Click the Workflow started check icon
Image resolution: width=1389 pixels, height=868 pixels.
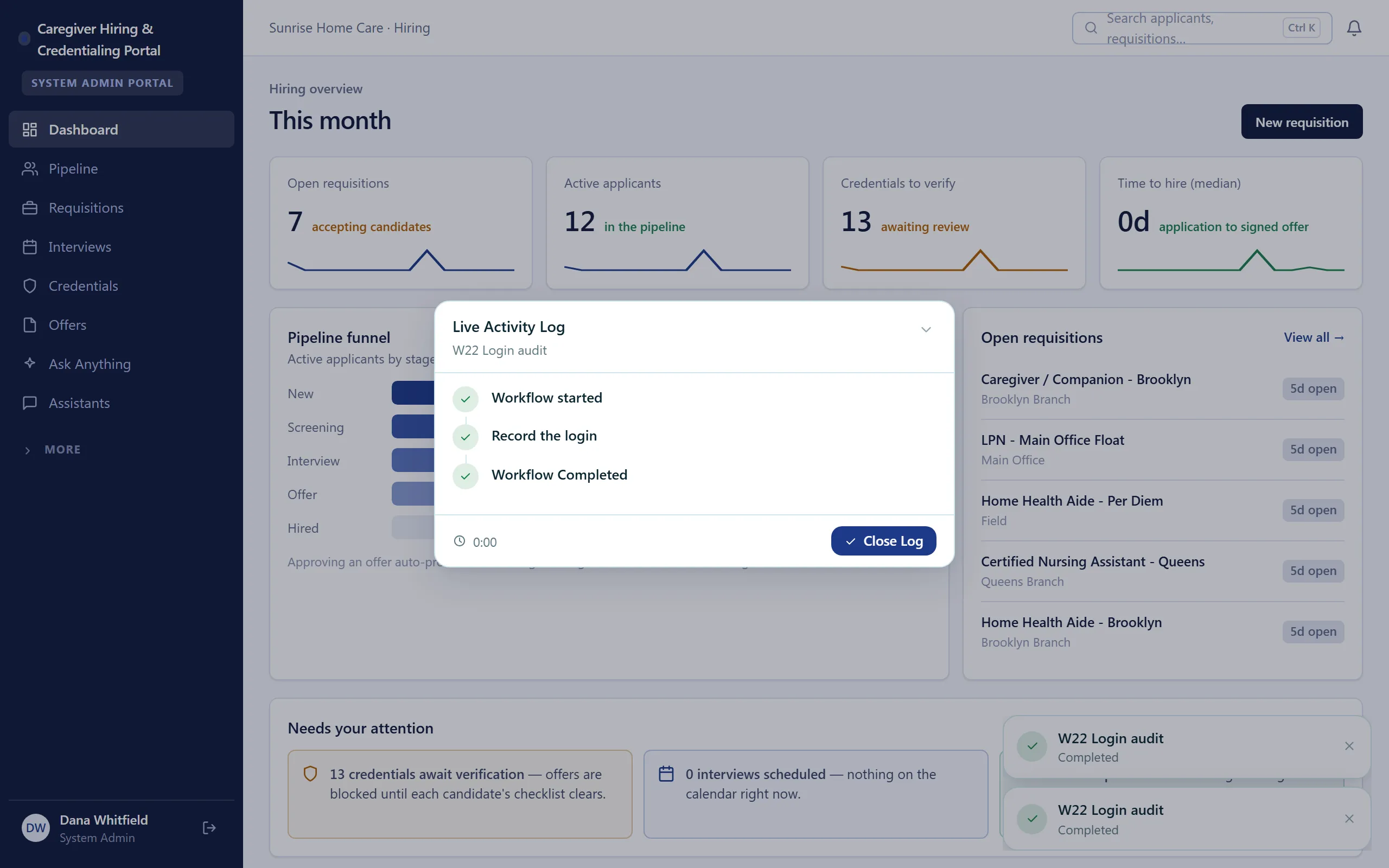click(466, 399)
